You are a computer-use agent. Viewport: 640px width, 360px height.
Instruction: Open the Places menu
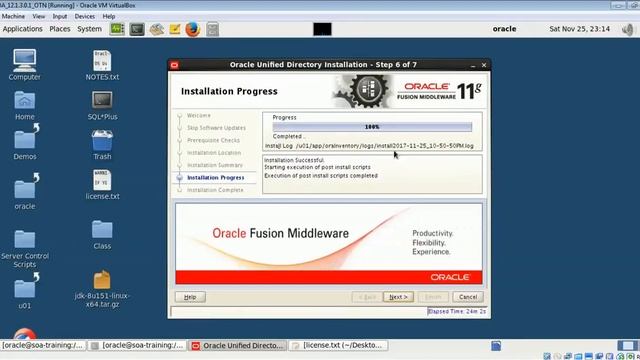[60, 29]
